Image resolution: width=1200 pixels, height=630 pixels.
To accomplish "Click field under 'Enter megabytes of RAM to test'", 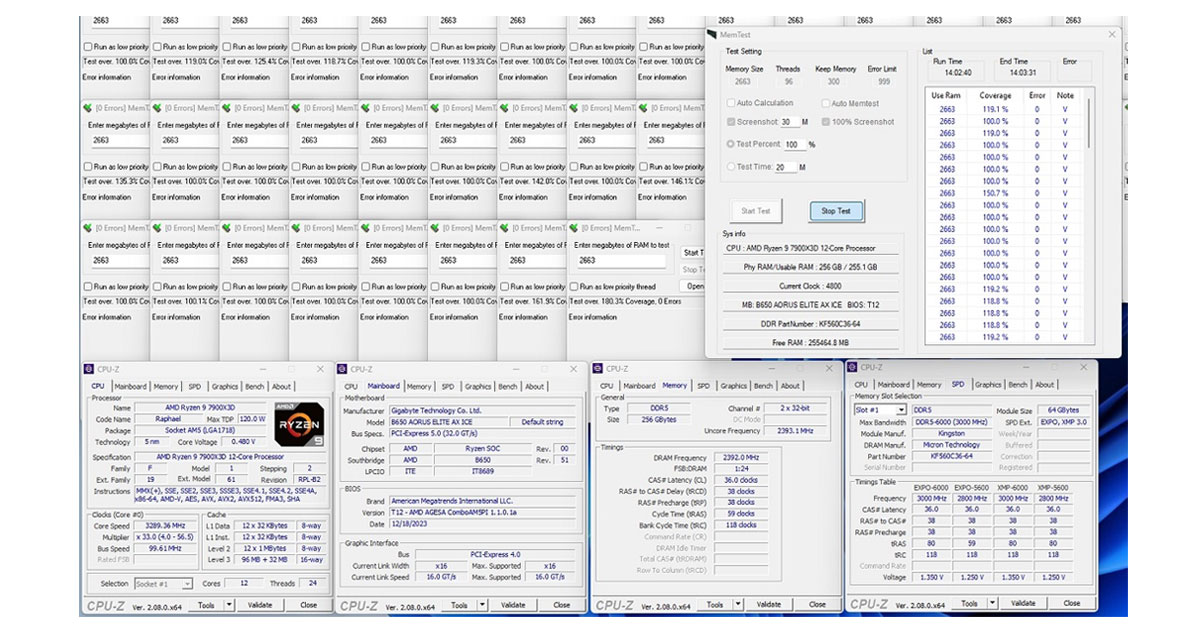I will 623,260.
